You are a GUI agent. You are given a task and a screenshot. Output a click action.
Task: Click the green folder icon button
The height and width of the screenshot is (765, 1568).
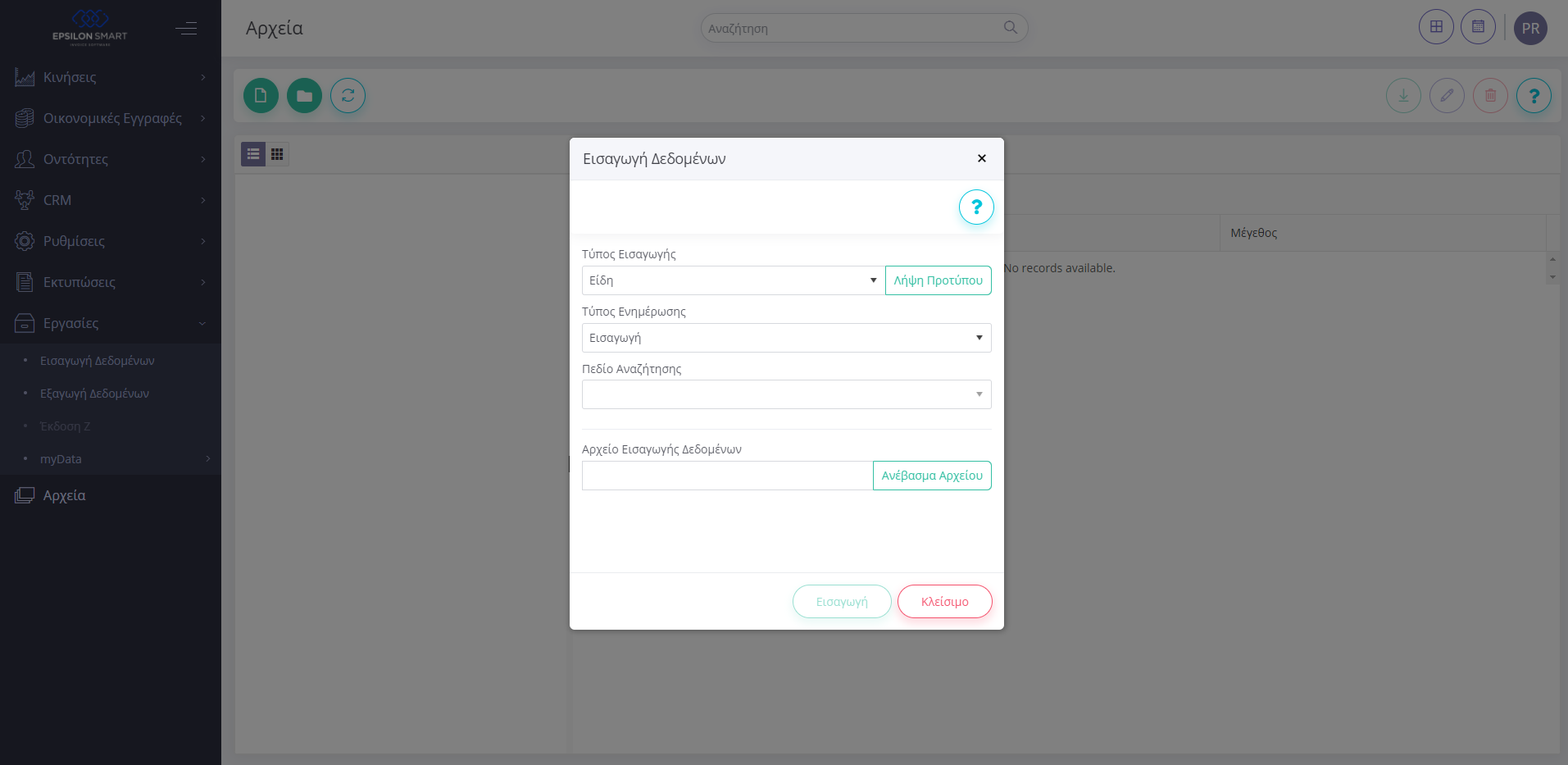point(304,96)
